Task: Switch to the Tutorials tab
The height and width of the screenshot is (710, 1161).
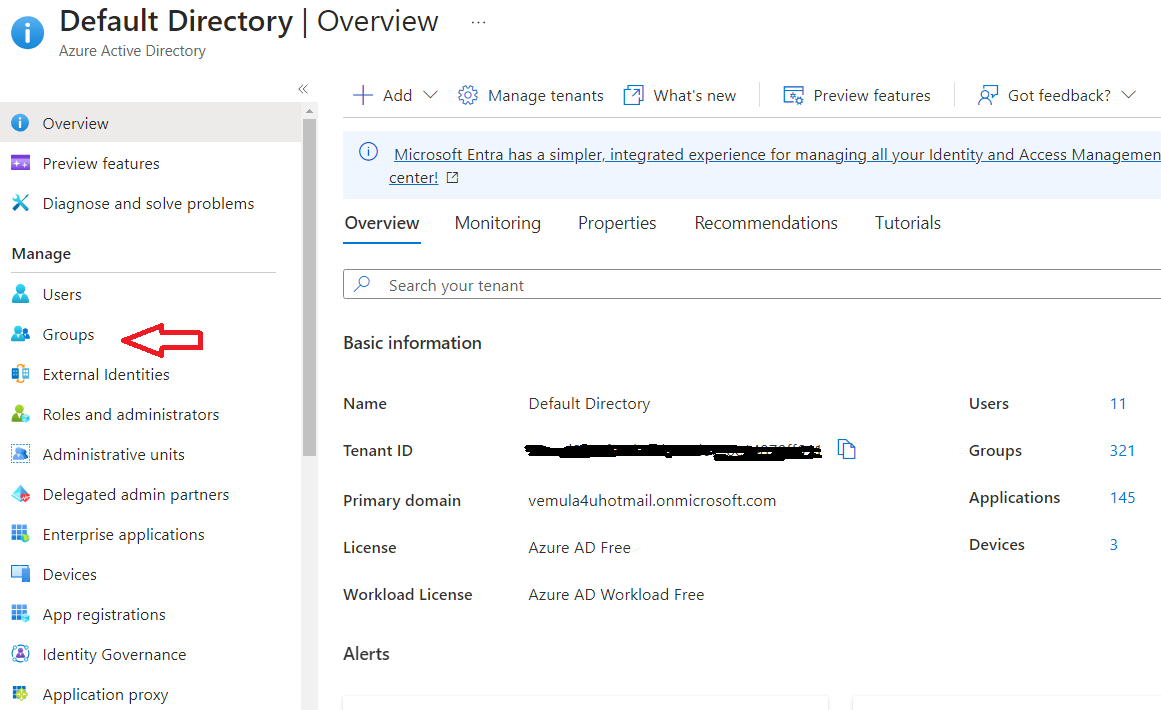Action: (x=908, y=223)
